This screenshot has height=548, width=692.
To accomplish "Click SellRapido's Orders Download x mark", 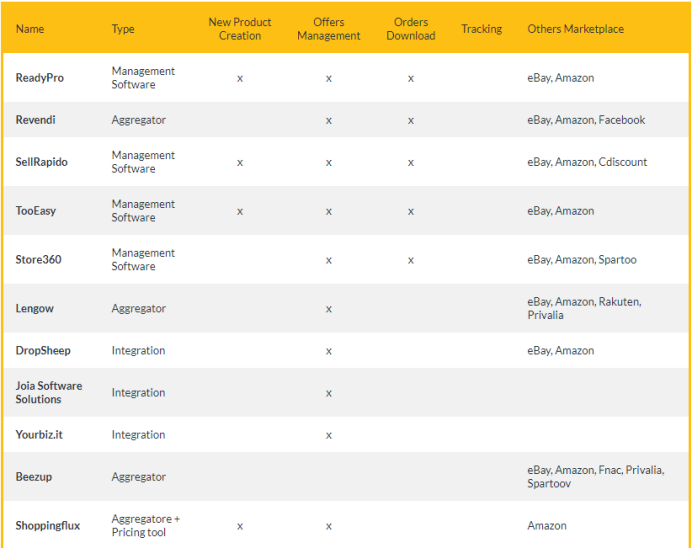I will (x=411, y=163).
